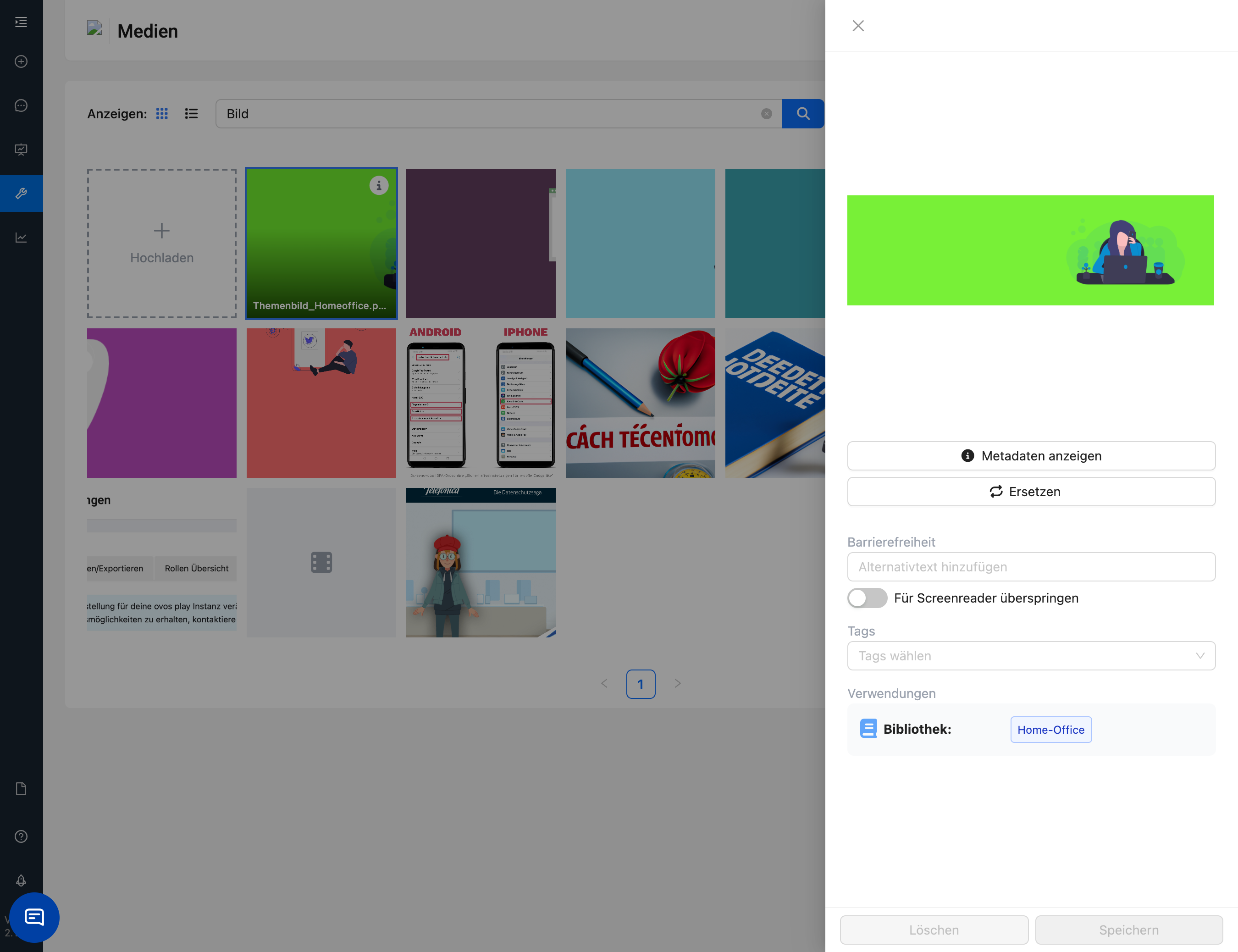
Task: Click the Hochladen upload tile
Action: tap(161, 243)
